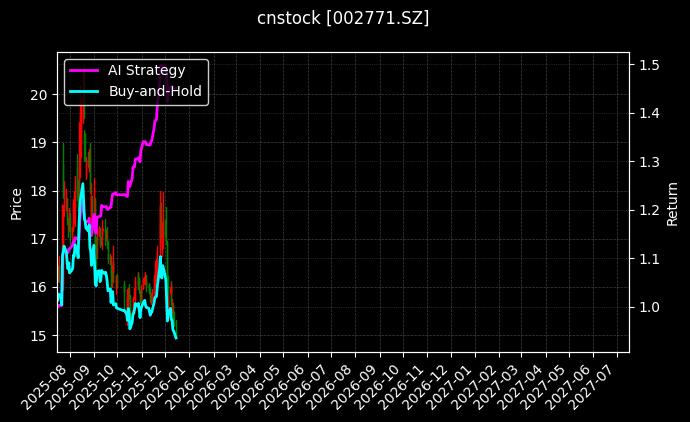Click the chart title cnstock [002771.SZ]

click(x=344, y=18)
